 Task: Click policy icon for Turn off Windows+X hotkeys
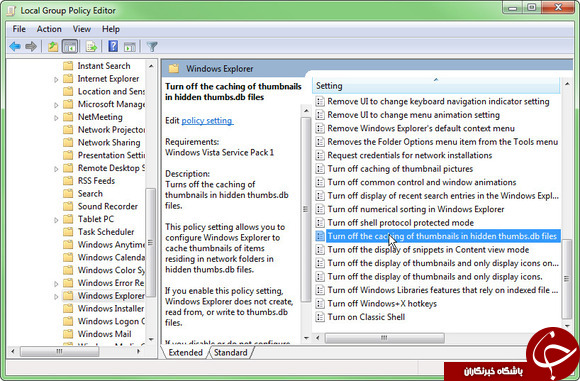320,304
